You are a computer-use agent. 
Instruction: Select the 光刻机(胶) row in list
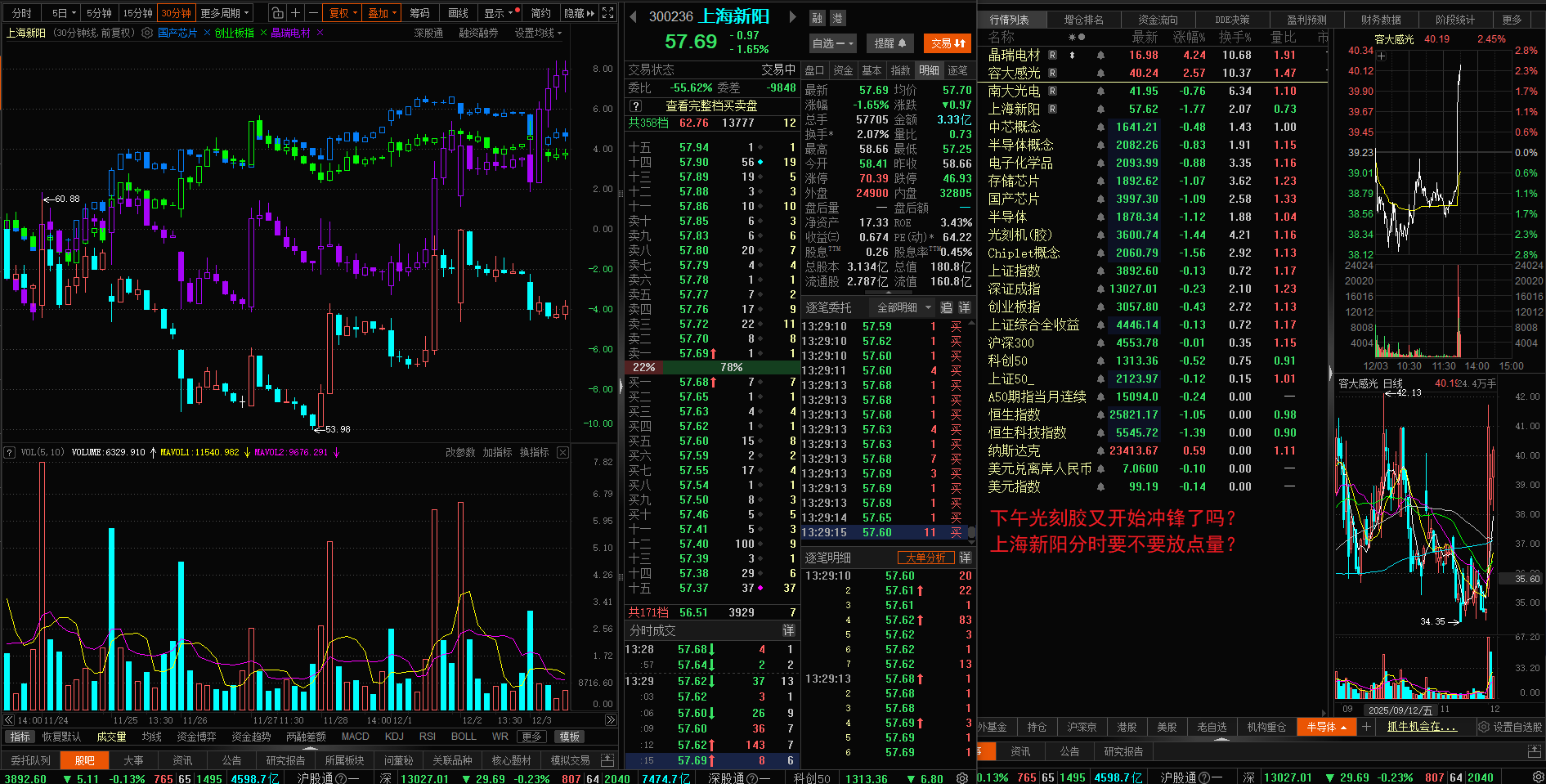1153,235
